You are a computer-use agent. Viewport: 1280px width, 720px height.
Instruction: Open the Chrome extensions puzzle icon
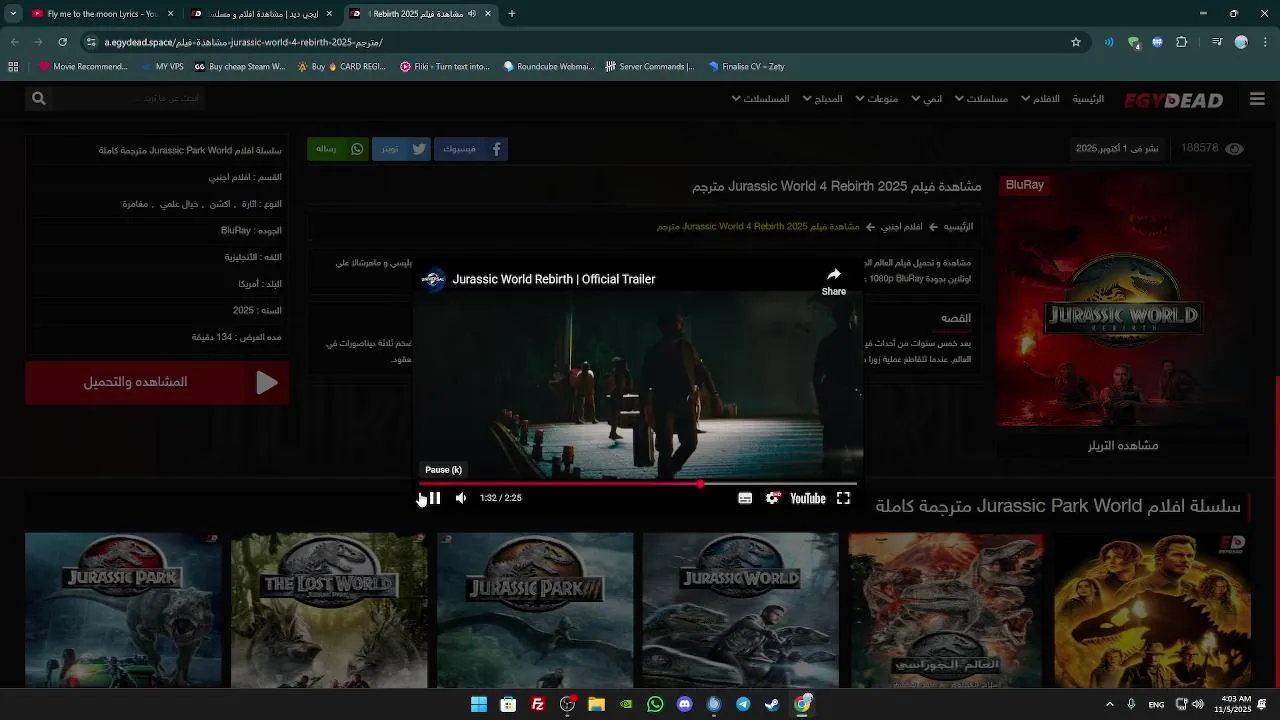tap(1181, 42)
